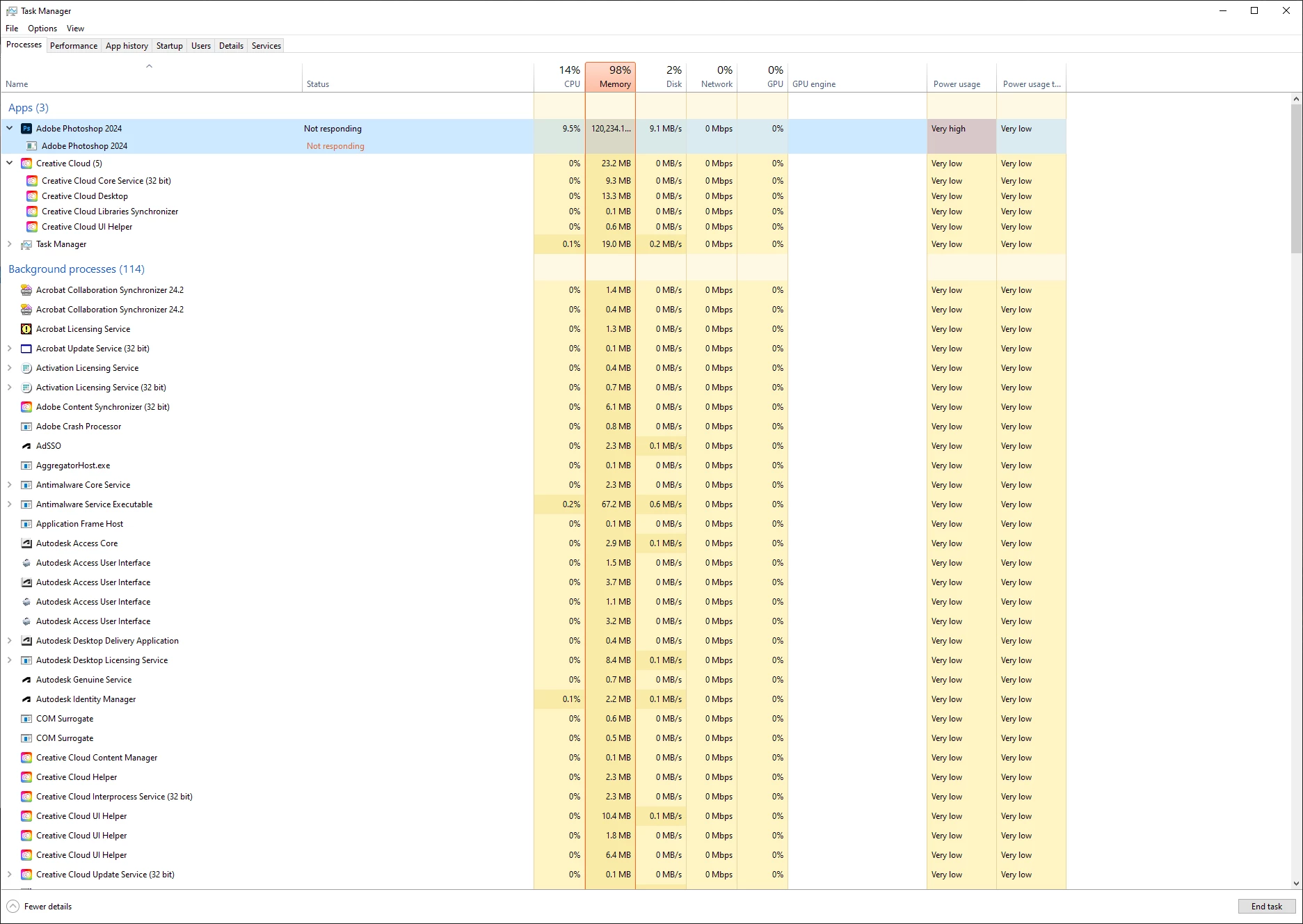This screenshot has height=924, width=1303.
Task: Expand Creative Cloud Update Service (32 bit)
Action: [x=10, y=875]
